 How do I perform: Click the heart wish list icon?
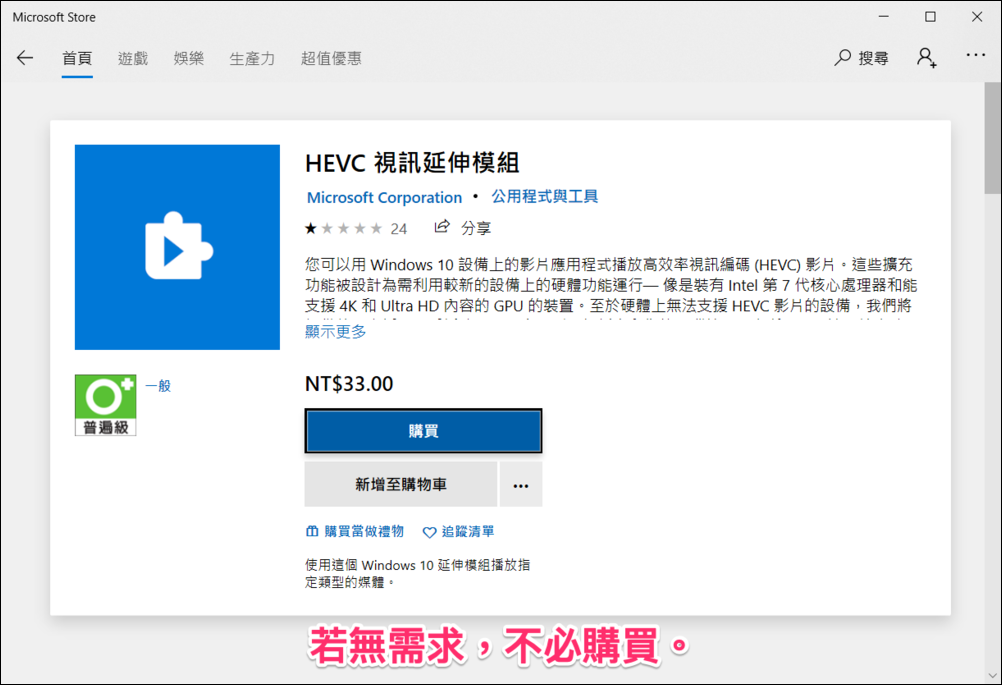[x=429, y=532]
